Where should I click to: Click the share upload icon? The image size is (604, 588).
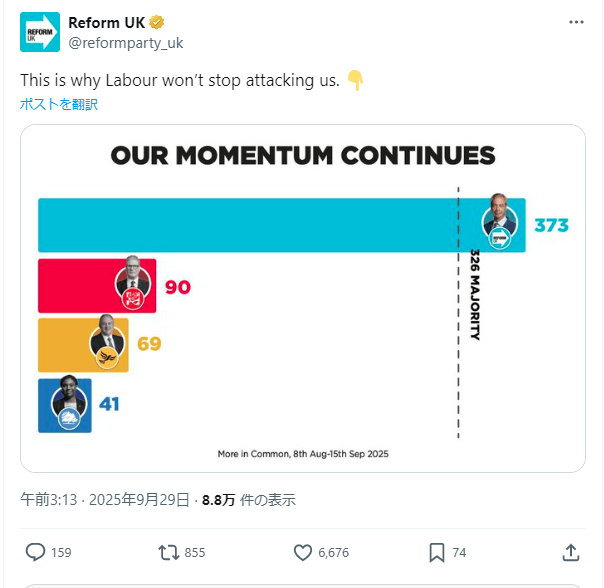570,552
